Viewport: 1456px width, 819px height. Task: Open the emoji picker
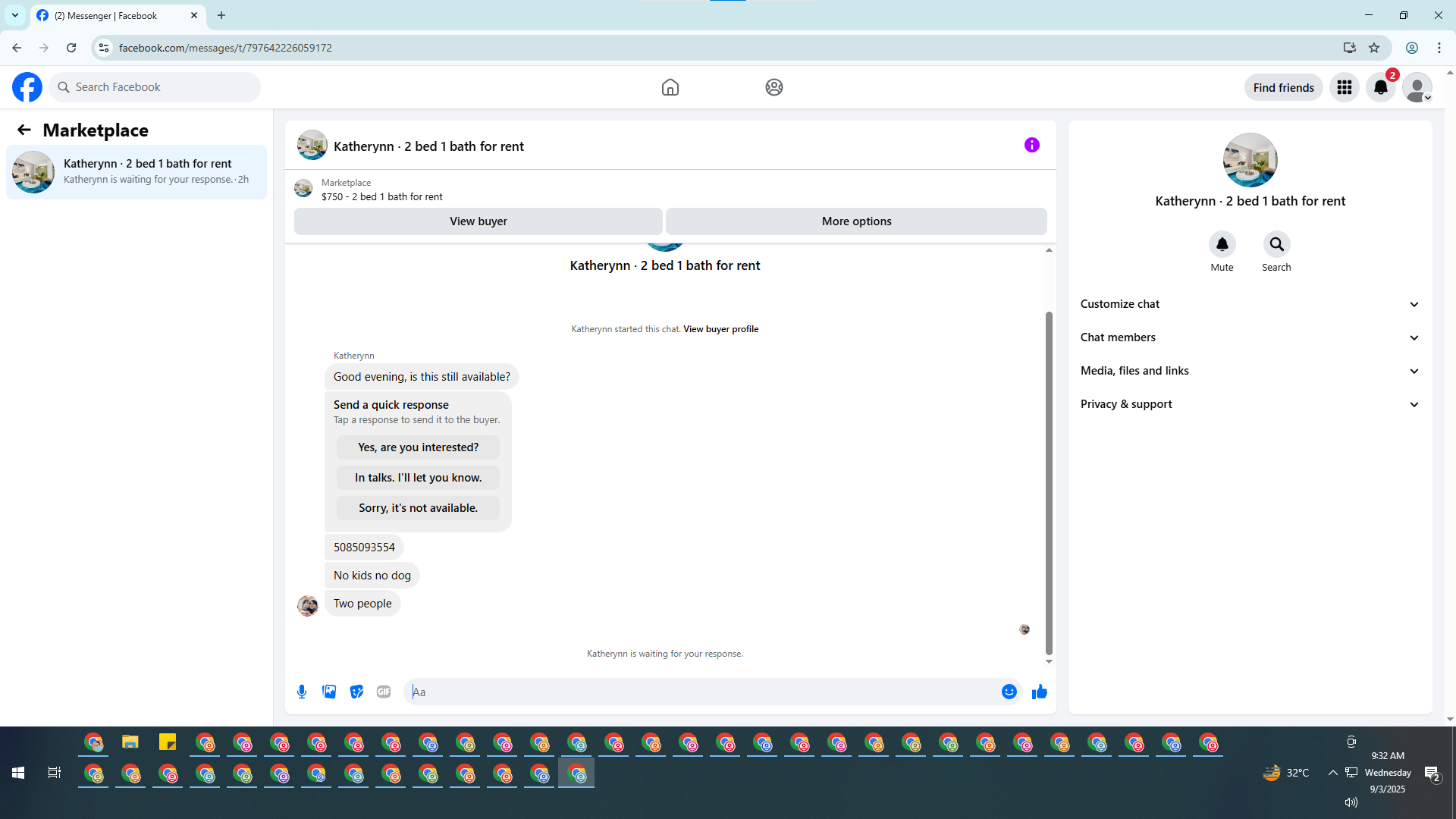tap(1009, 692)
